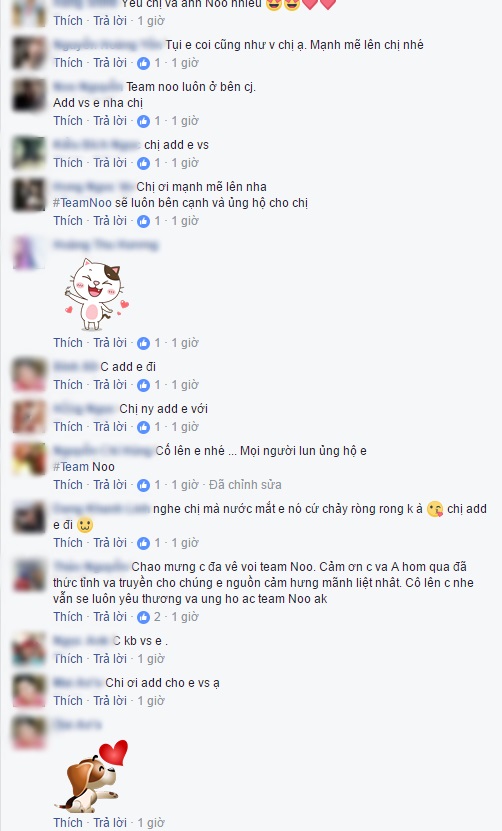Screen dimensions: 502x831
Task: Open avatar of 'nghe chị mà nước mắt' commenter
Action: click(x=29, y=517)
